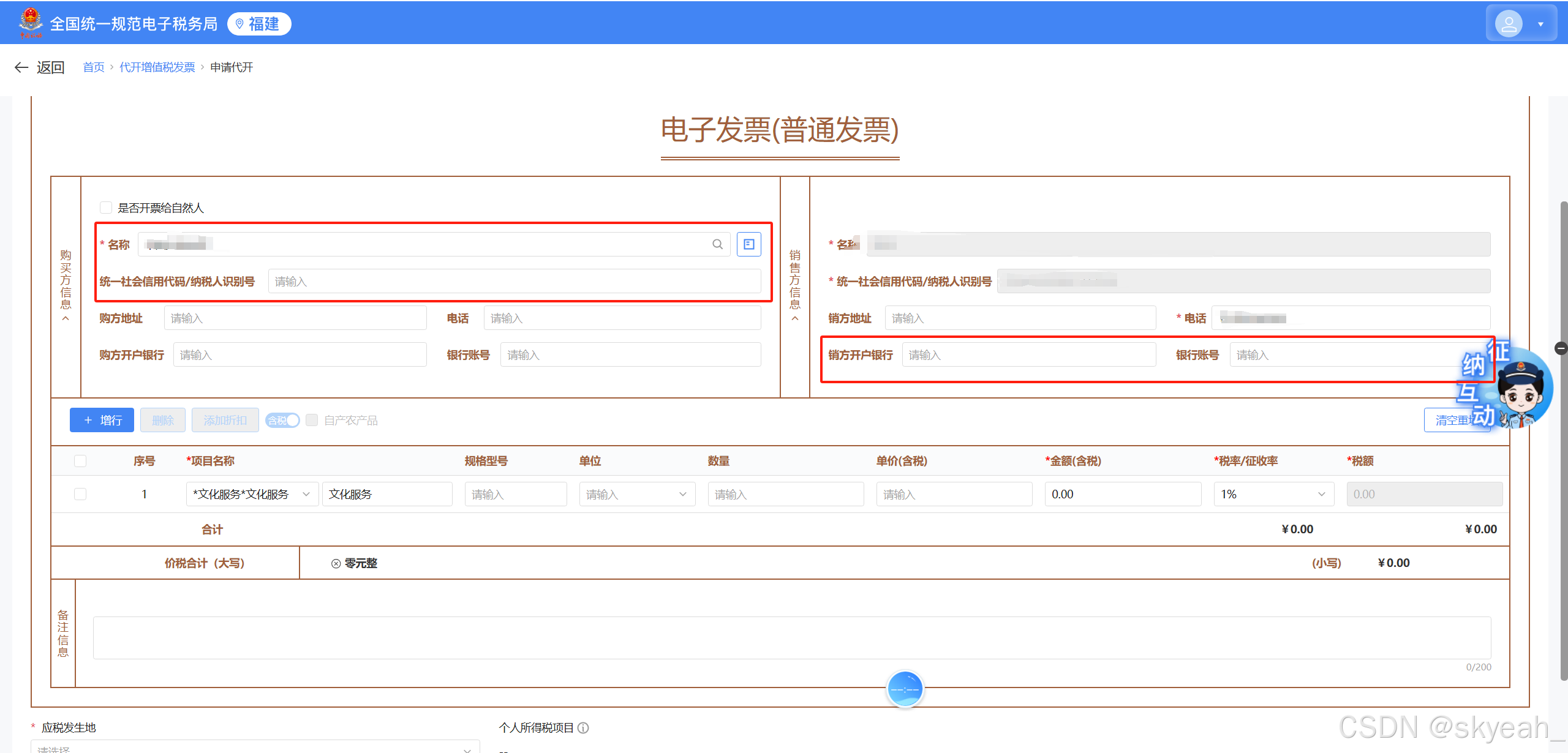Toggle the 含税 switch off
1568x753 pixels.
pos(282,420)
